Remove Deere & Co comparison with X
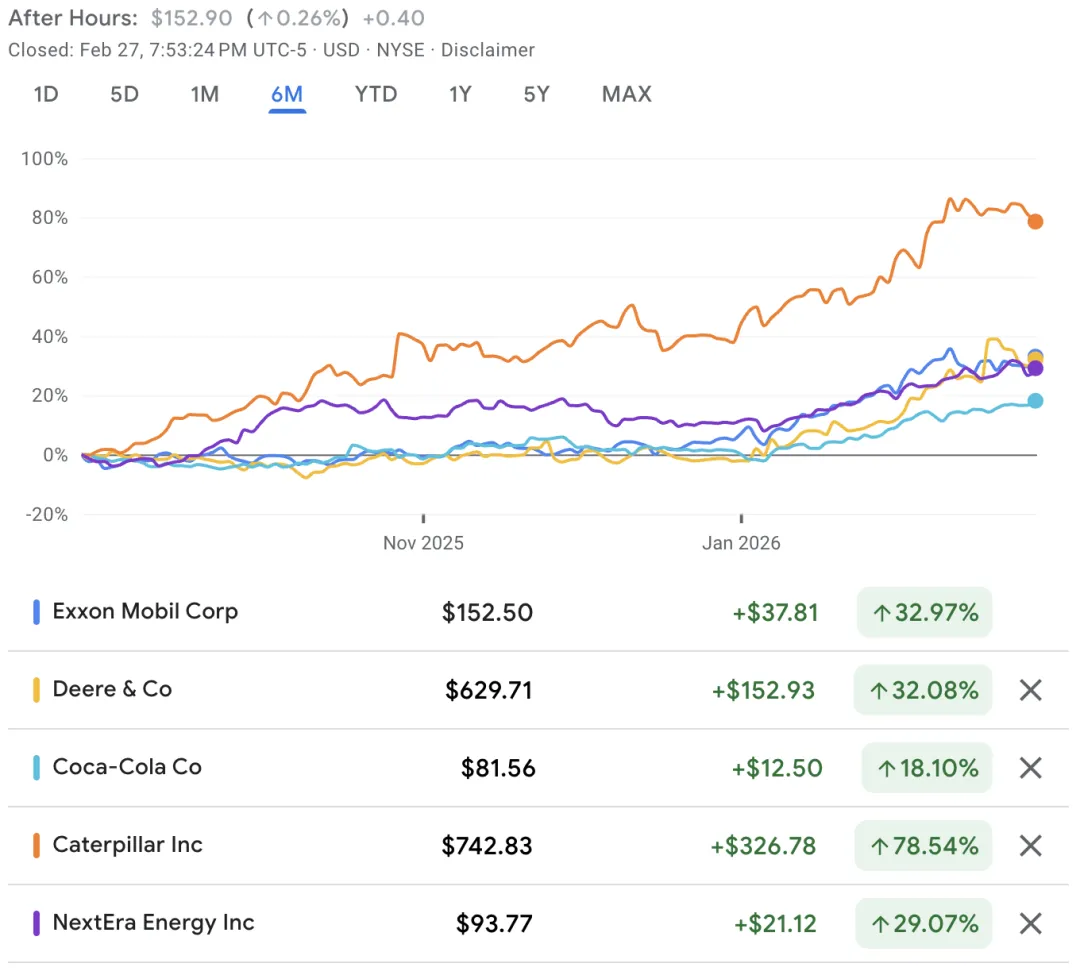The image size is (1080, 975). [1030, 690]
